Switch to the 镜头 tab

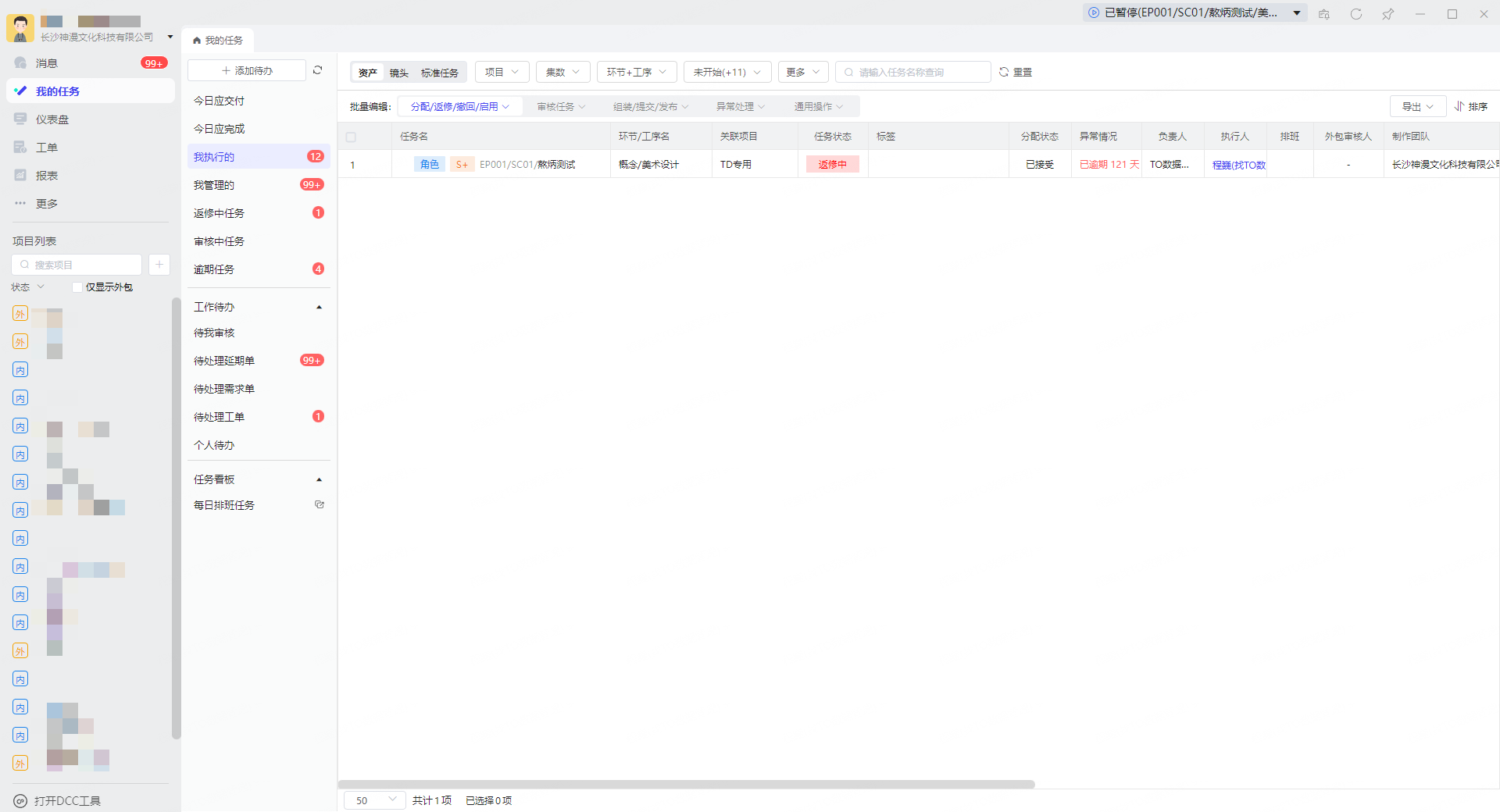coord(399,73)
